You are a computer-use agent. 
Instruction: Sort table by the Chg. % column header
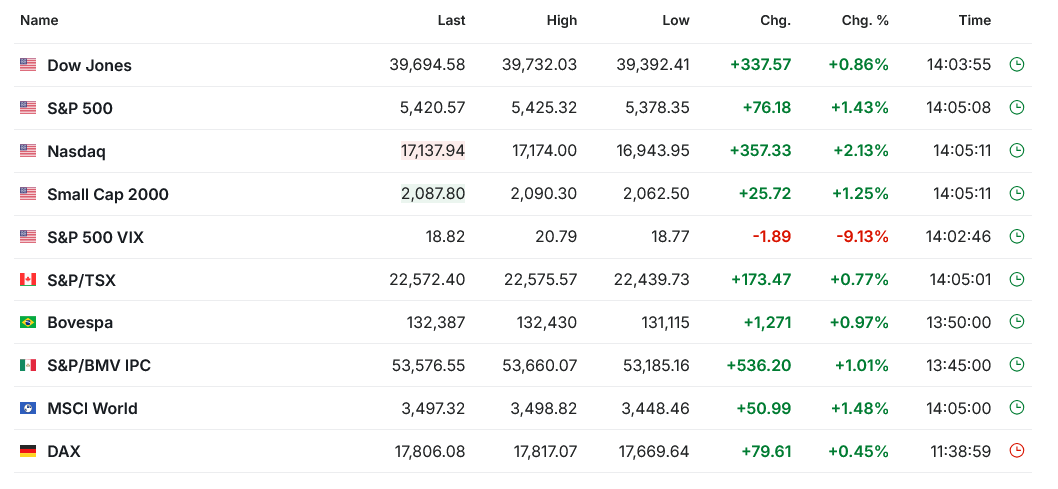pos(865,20)
